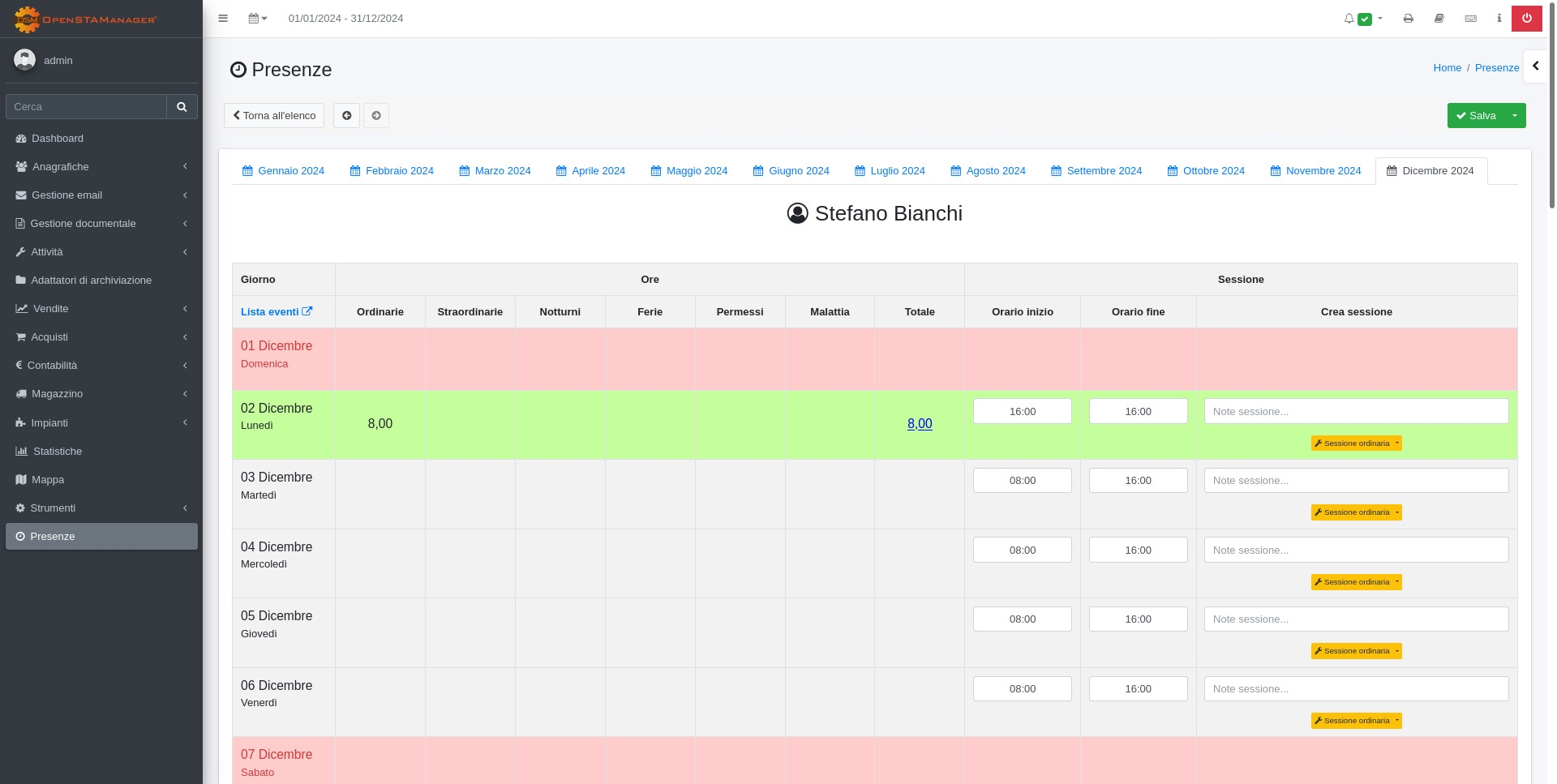
Task: Go to previous record arrow button
Action: click(x=346, y=116)
